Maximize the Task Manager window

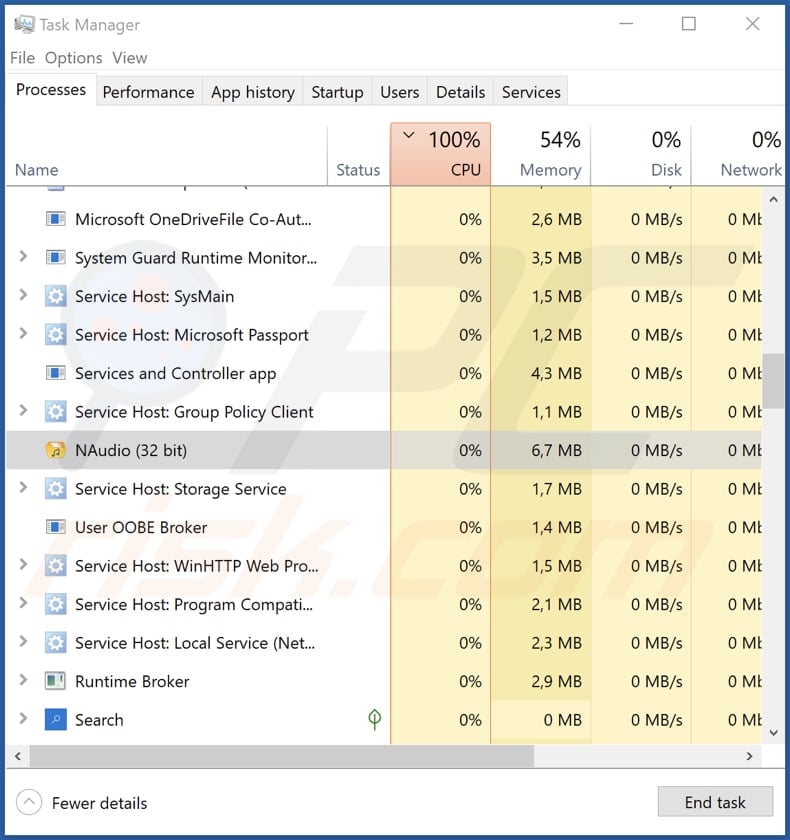coord(689,24)
